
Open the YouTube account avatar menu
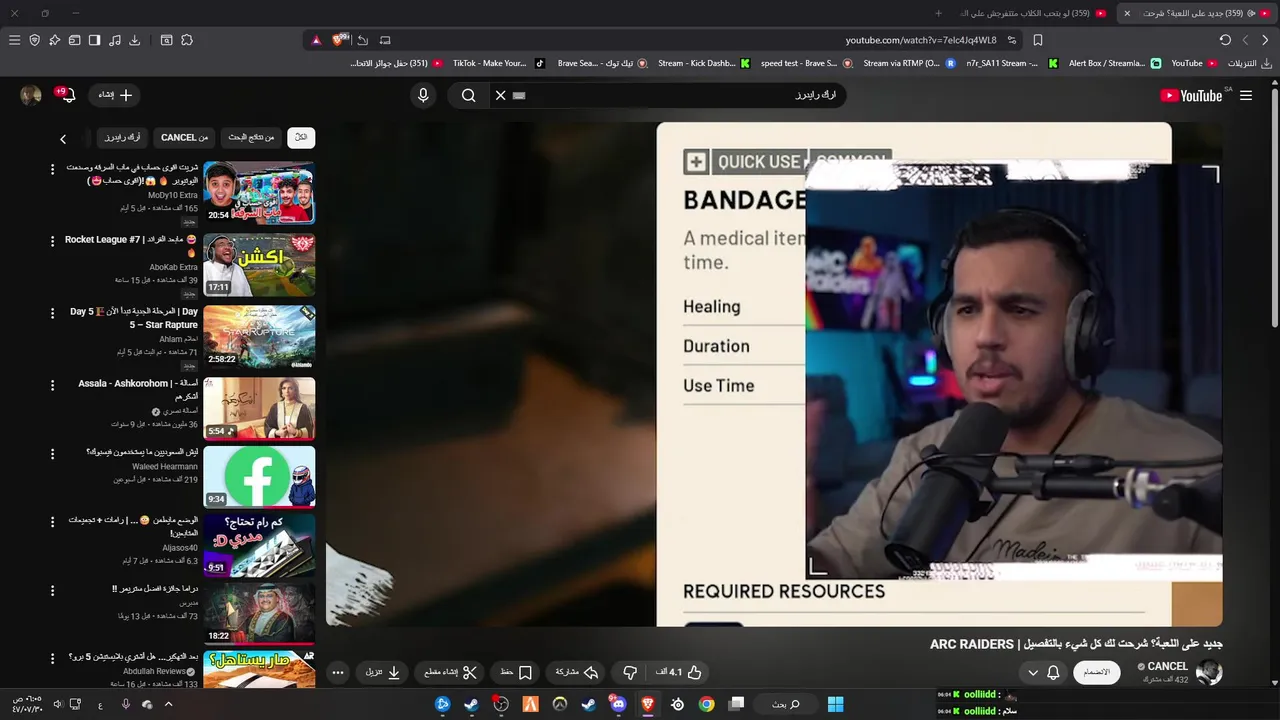click(x=31, y=96)
